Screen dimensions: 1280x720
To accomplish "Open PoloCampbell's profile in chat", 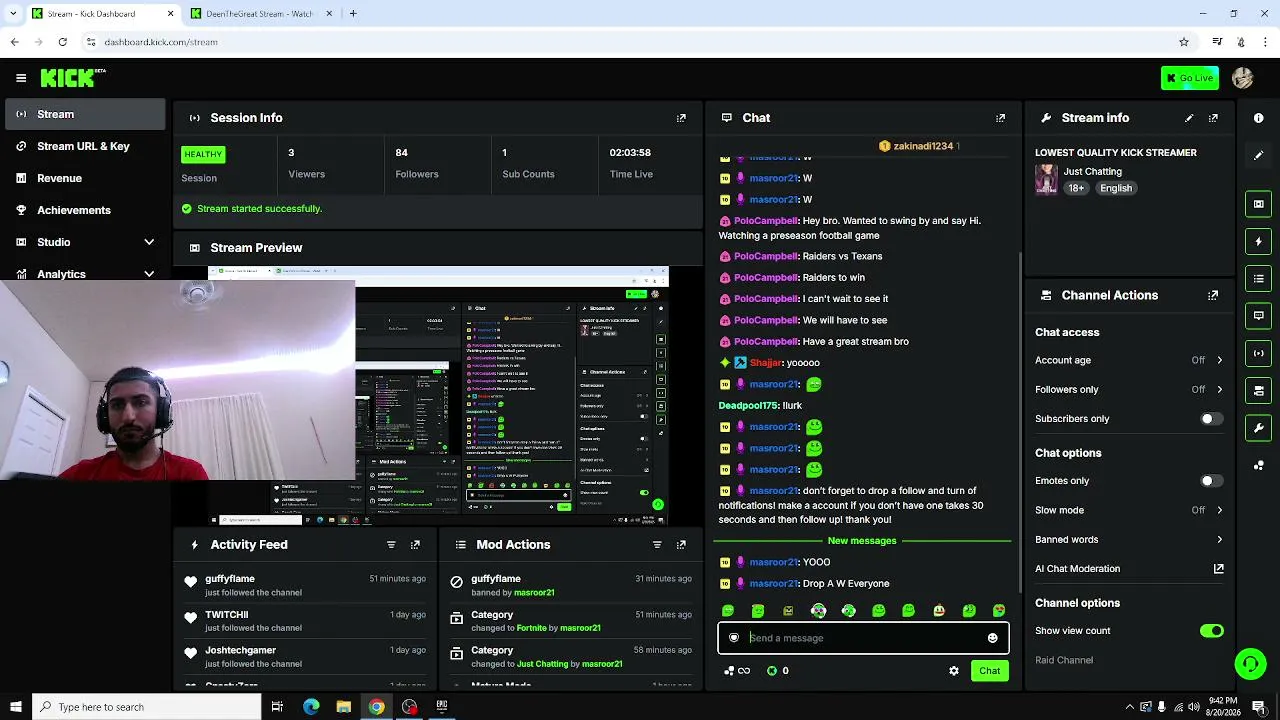I will point(766,220).
